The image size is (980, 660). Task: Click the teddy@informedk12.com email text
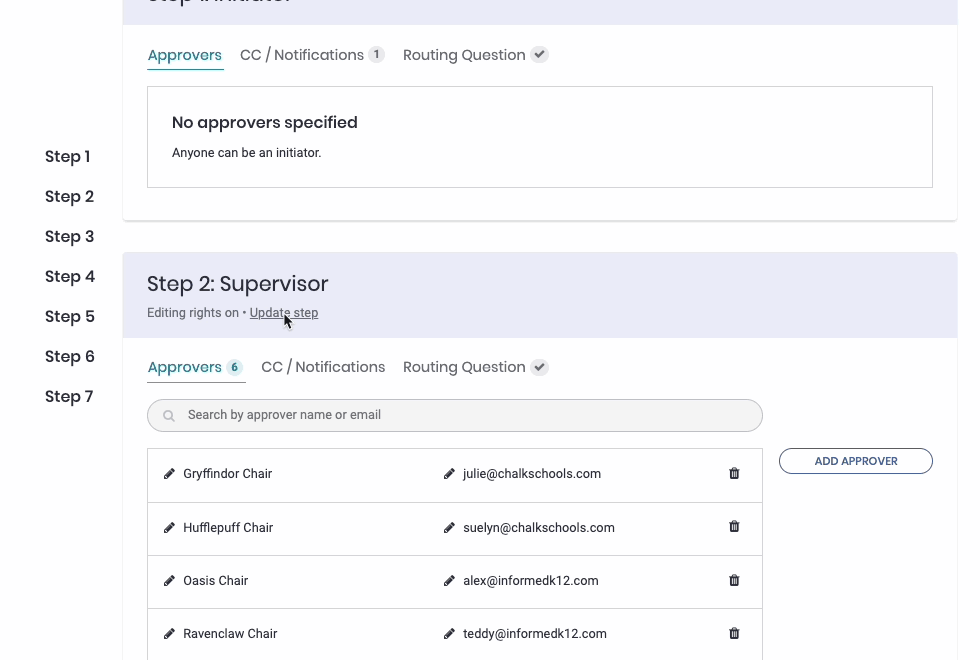[535, 634]
